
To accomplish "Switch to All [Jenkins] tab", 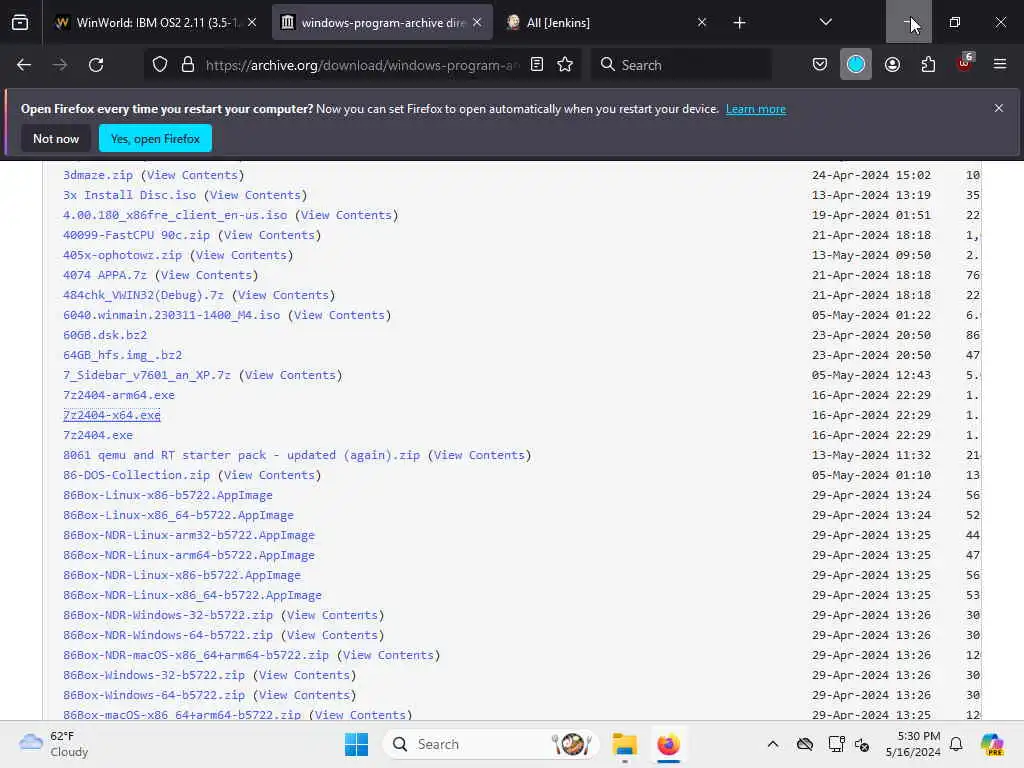I will [605, 23].
